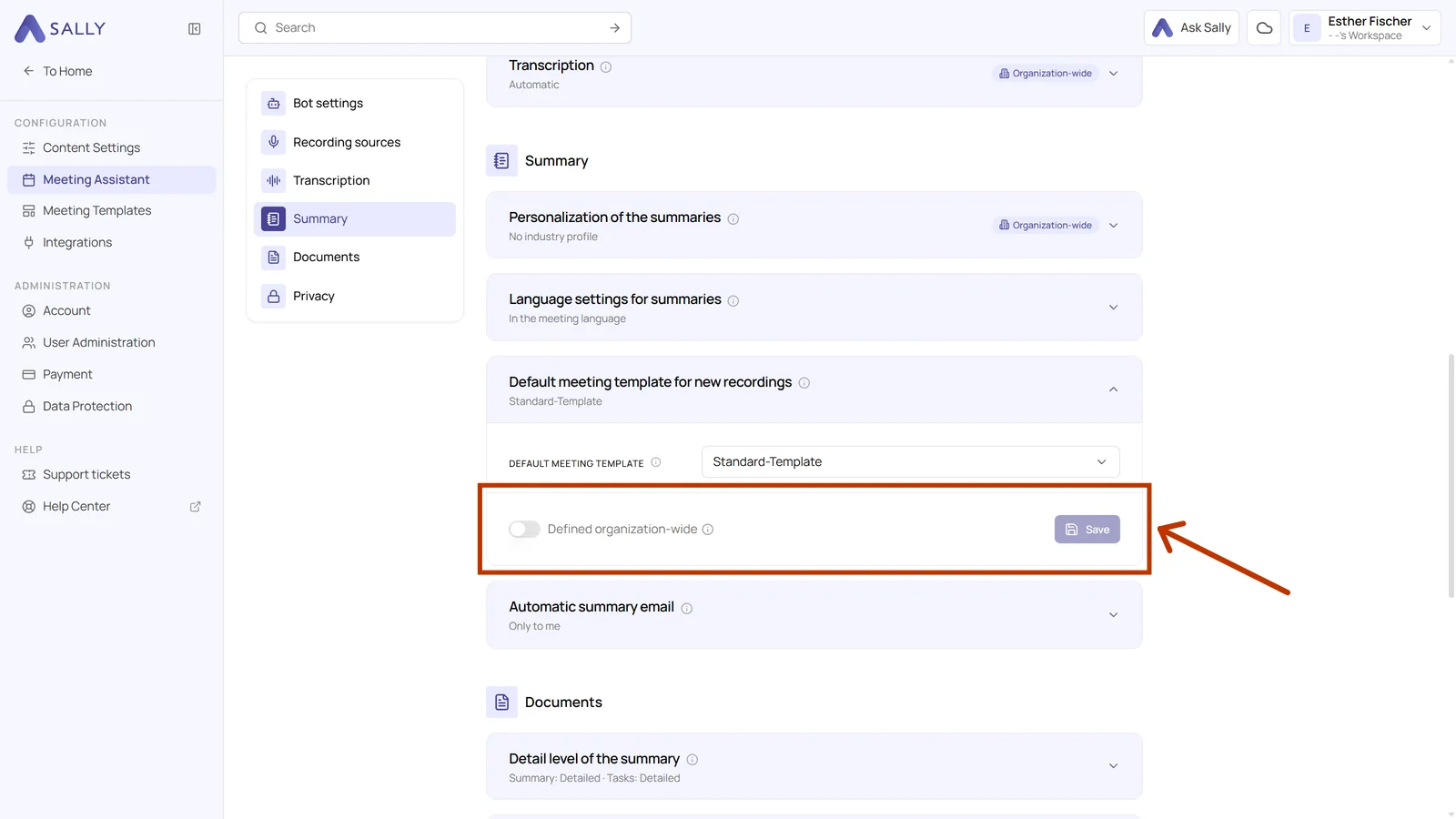1456x819 pixels.
Task: Click into the Search field
Action: click(x=435, y=28)
